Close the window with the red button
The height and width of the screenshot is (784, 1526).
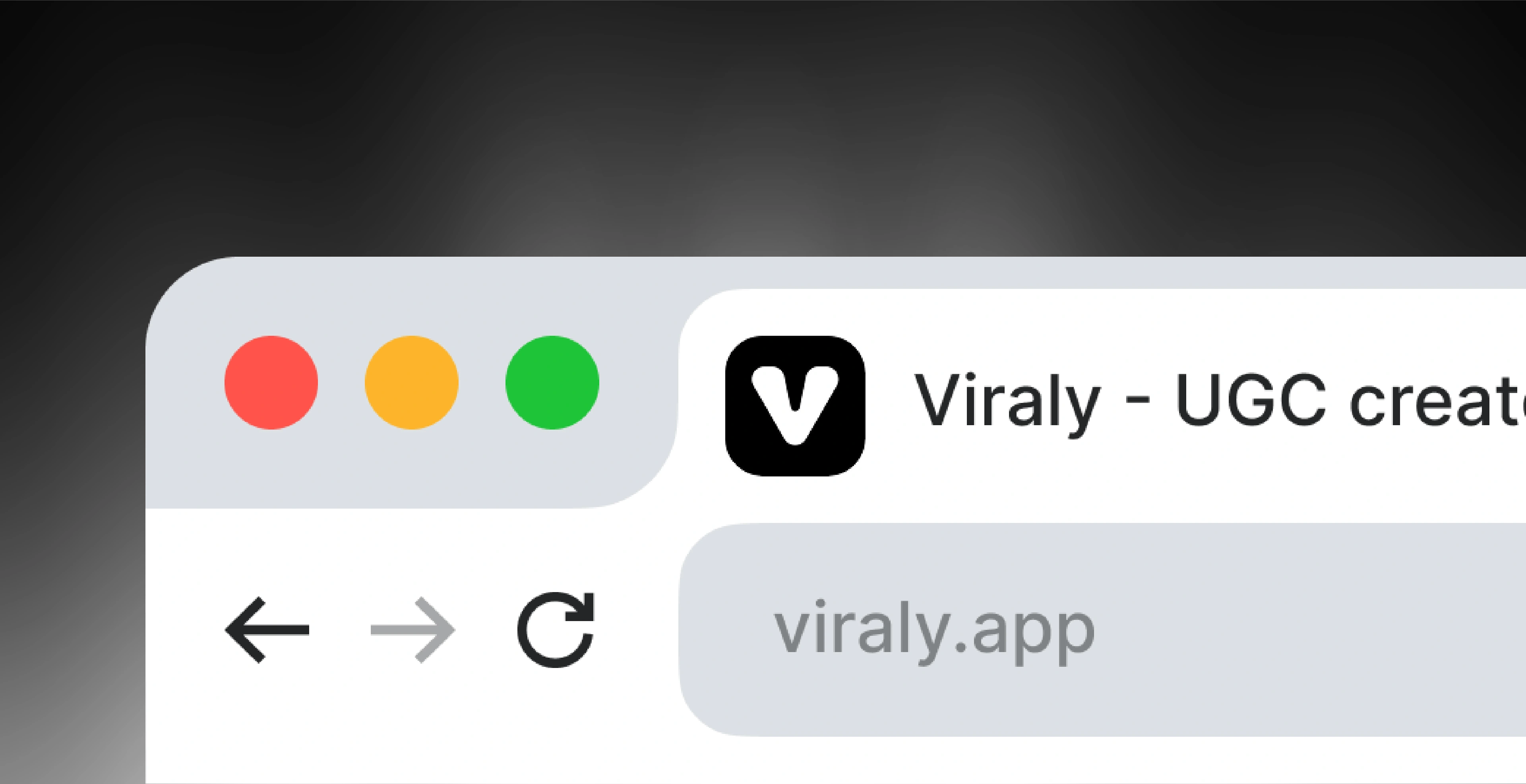point(271,383)
